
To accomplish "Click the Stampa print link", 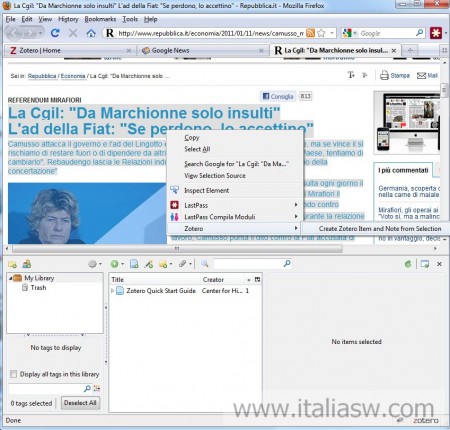I will 395,75.
